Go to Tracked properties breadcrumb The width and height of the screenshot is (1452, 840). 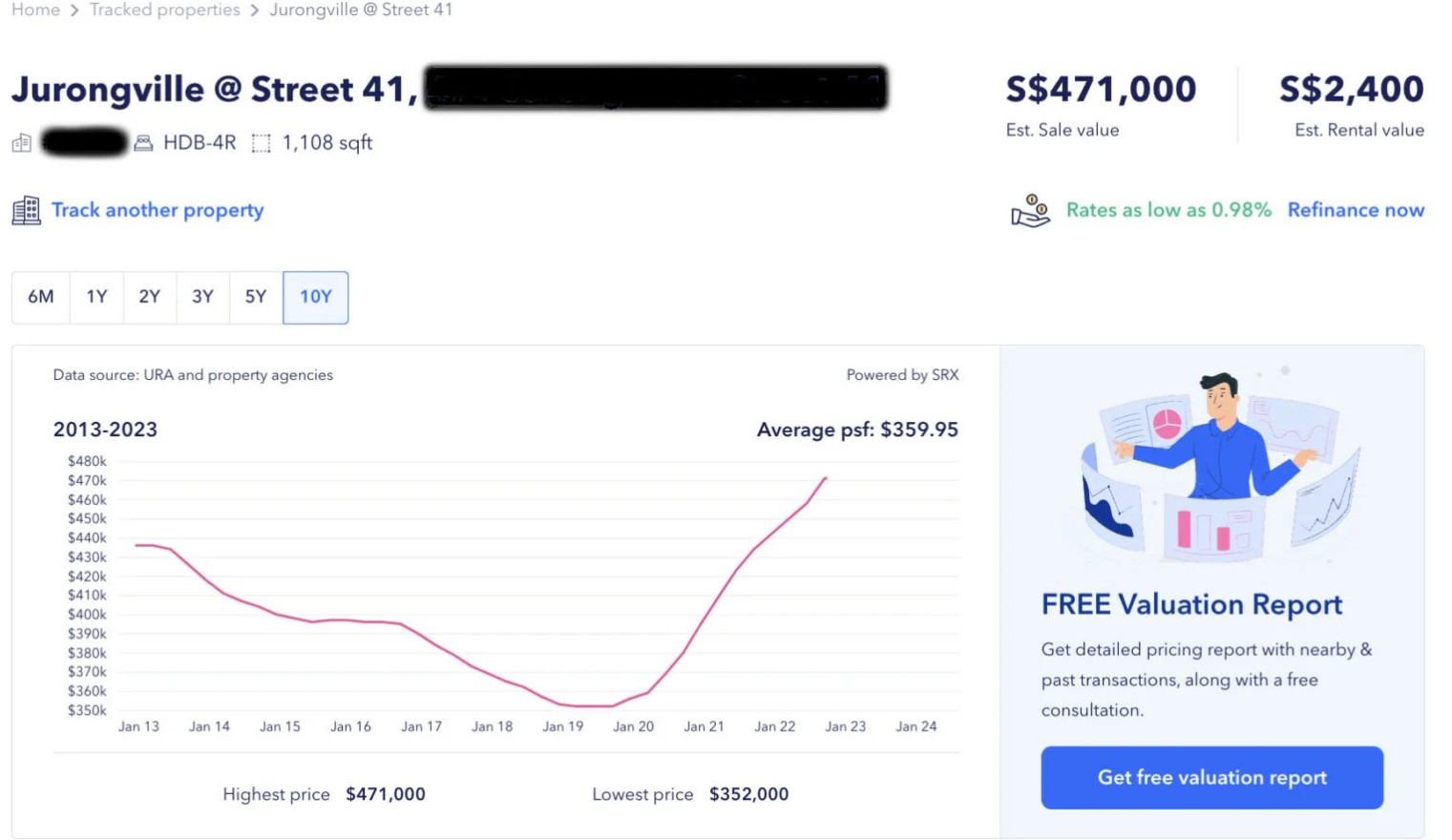tap(164, 10)
